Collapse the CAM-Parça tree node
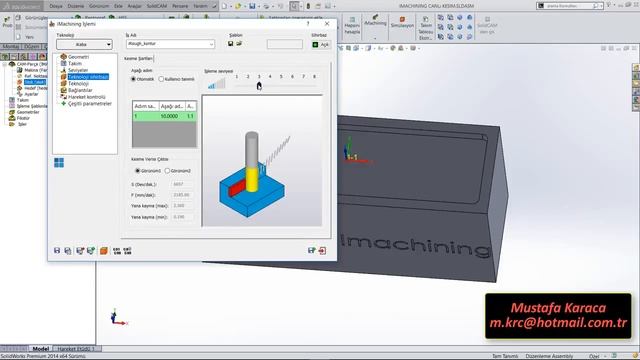This screenshot has width=640, height=360. pos(4,64)
